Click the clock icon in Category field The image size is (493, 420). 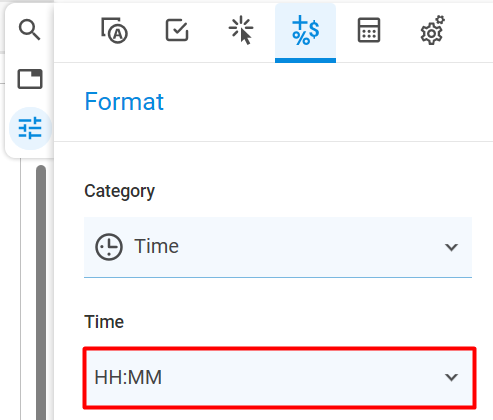109,247
